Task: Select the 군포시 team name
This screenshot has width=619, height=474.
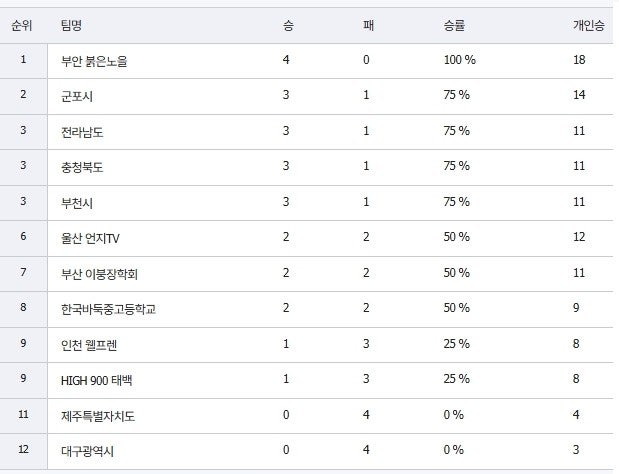Action: pos(77,96)
